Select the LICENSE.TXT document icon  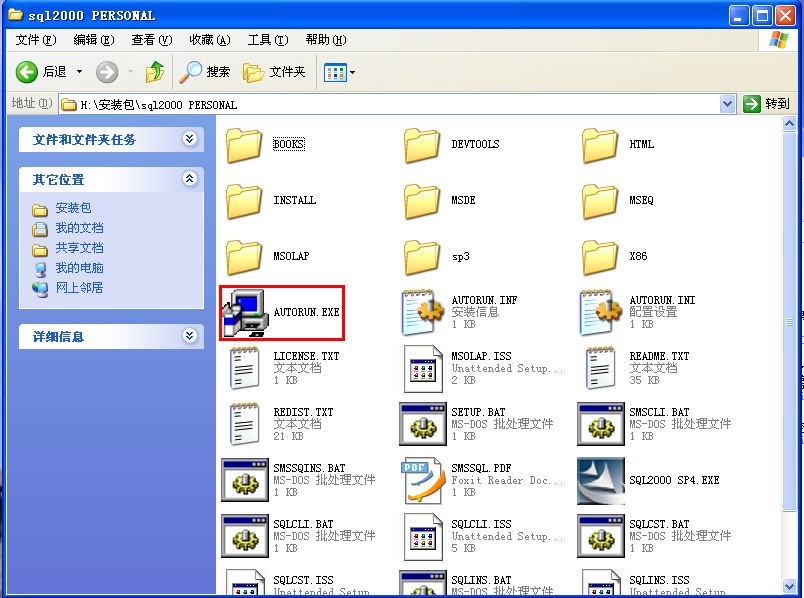(244, 368)
